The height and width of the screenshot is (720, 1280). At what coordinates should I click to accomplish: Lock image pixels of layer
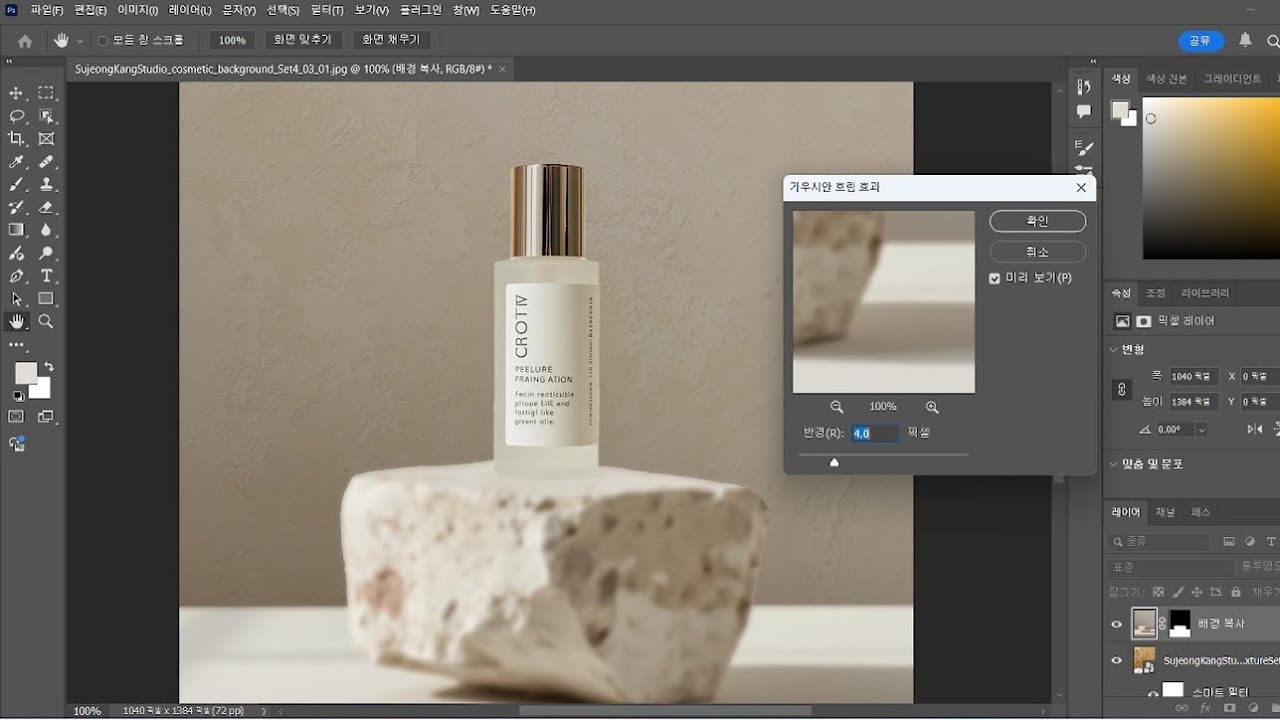(1178, 592)
